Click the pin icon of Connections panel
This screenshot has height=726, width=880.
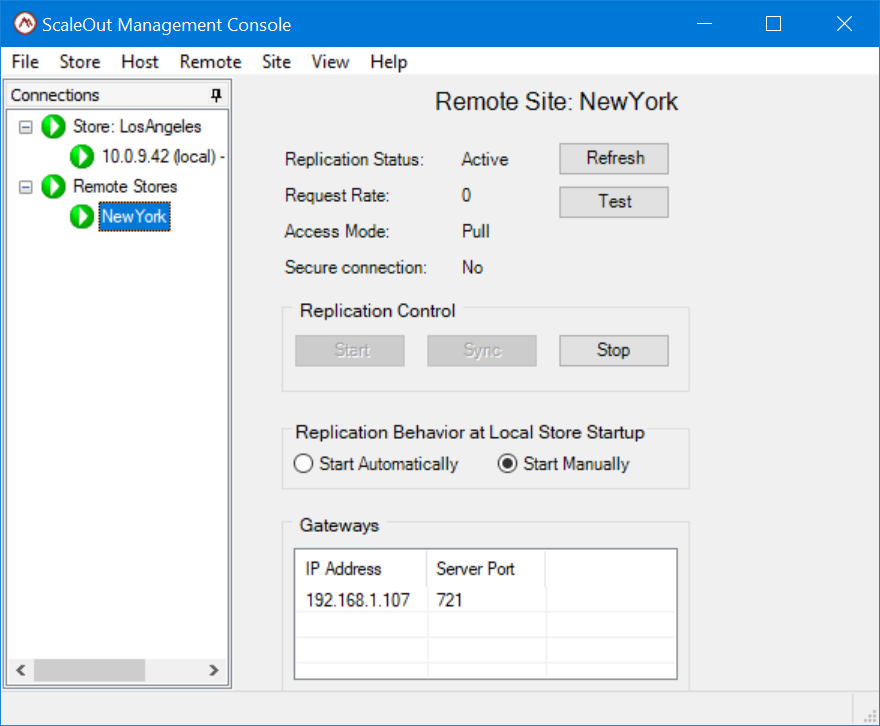coord(216,95)
